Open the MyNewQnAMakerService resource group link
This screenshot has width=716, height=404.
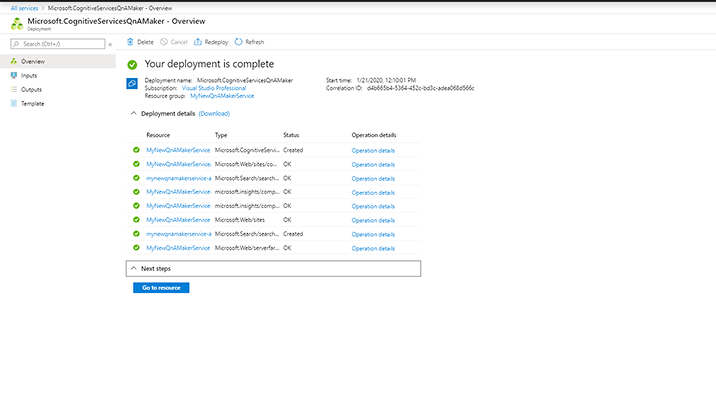coord(222,96)
